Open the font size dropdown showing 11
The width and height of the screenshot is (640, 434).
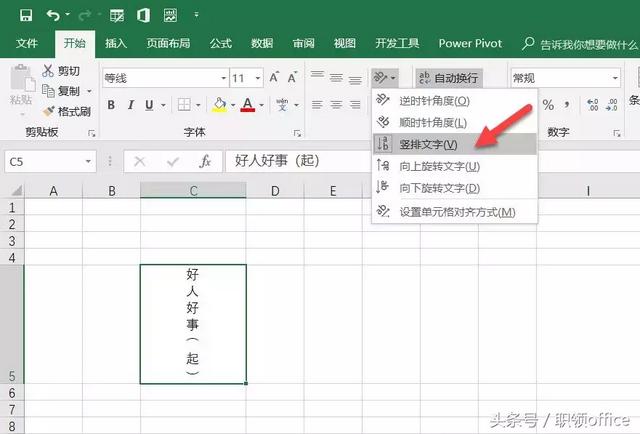tap(258, 78)
